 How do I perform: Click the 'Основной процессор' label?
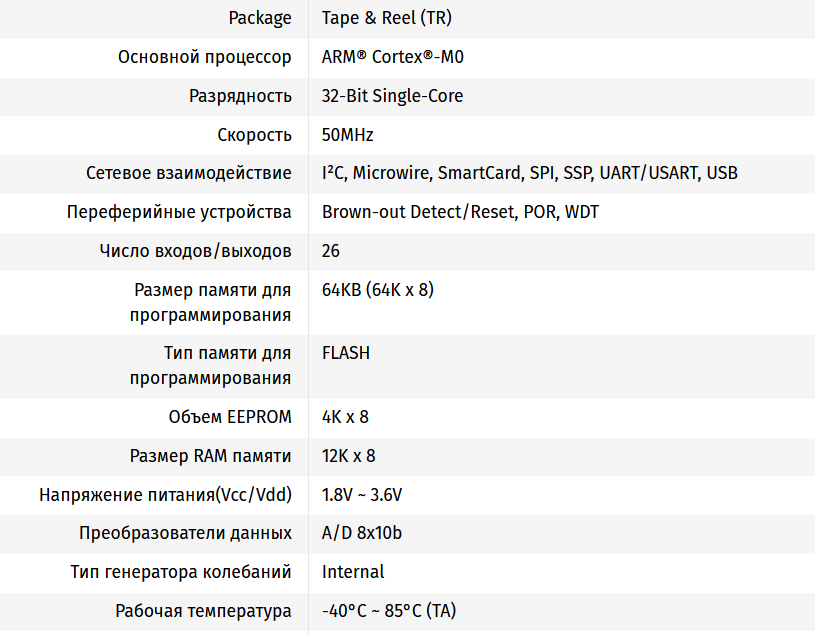point(205,57)
